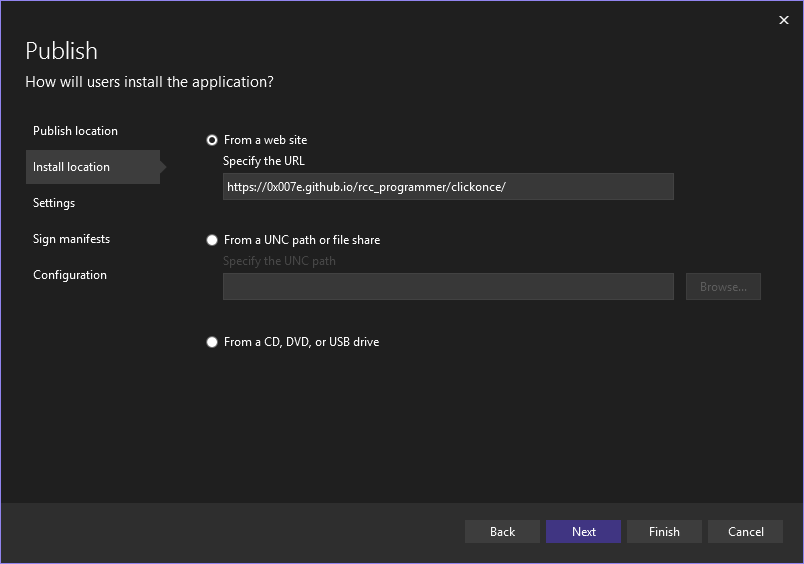Select the From a web site option

pyautogui.click(x=212, y=140)
